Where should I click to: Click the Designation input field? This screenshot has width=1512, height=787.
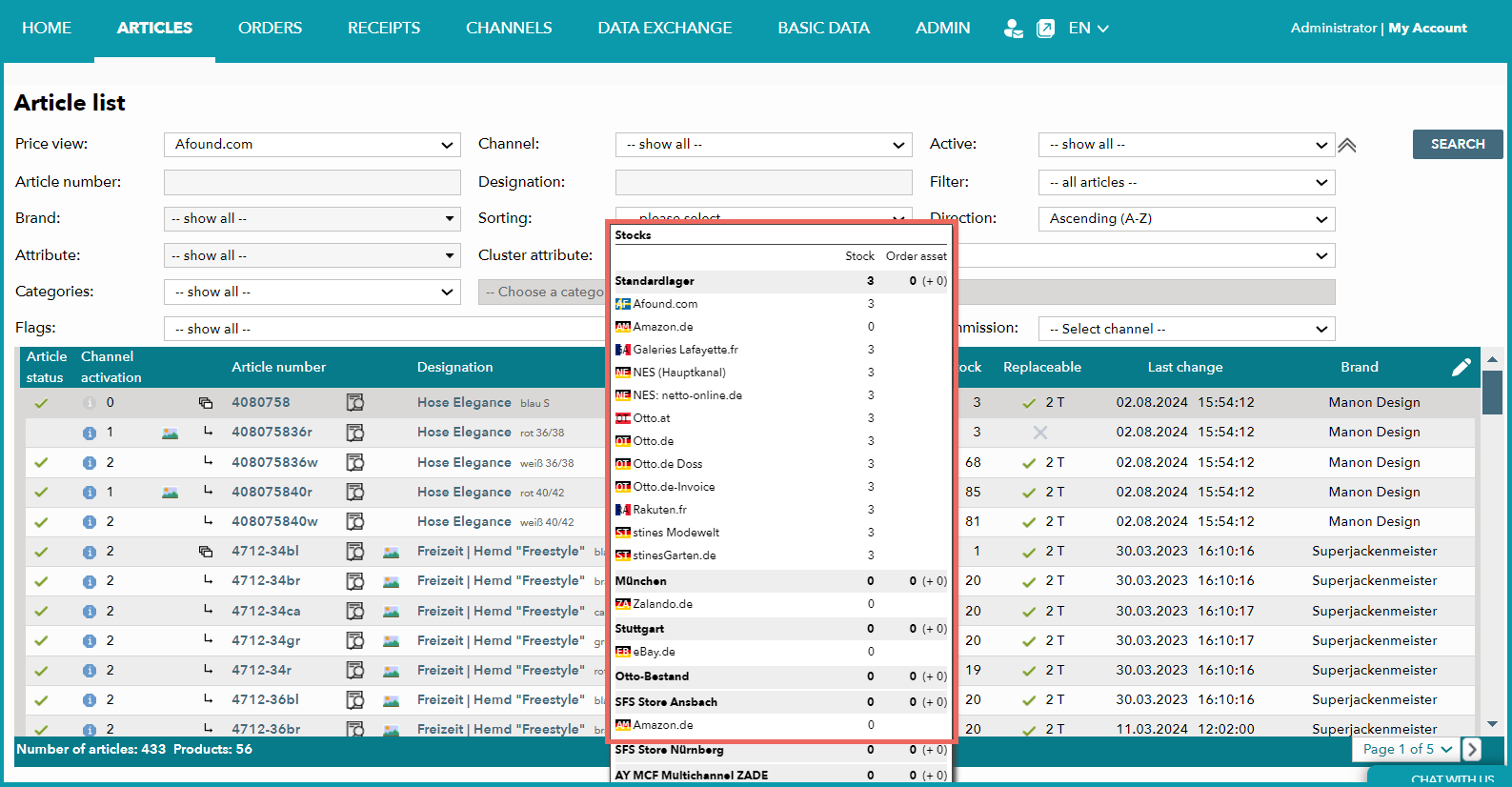pyautogui.click(x=764, y=182)
